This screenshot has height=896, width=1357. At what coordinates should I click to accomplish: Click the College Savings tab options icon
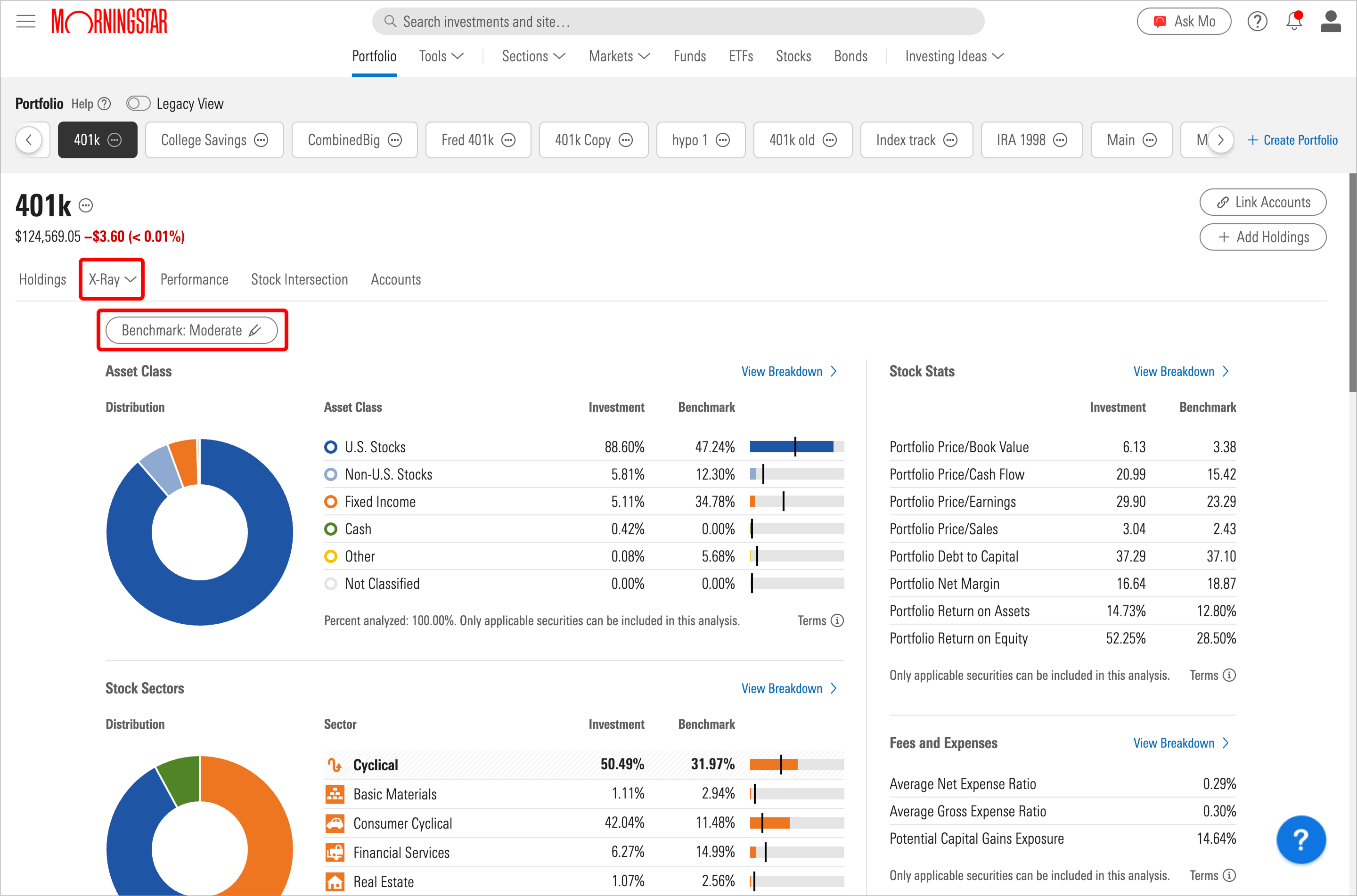[x=261, y=140]
